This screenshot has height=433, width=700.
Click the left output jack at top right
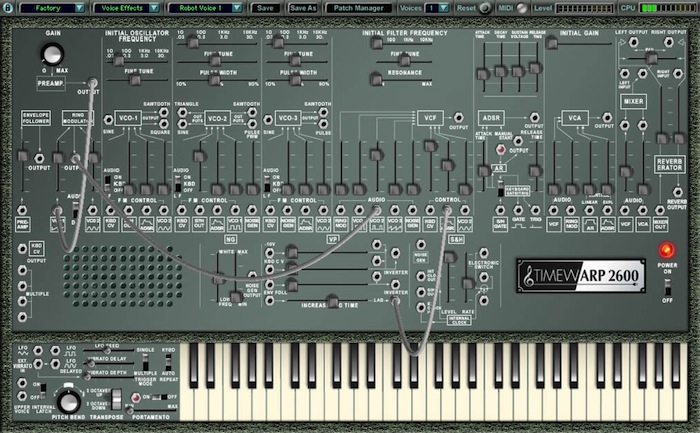coord(633,42)
